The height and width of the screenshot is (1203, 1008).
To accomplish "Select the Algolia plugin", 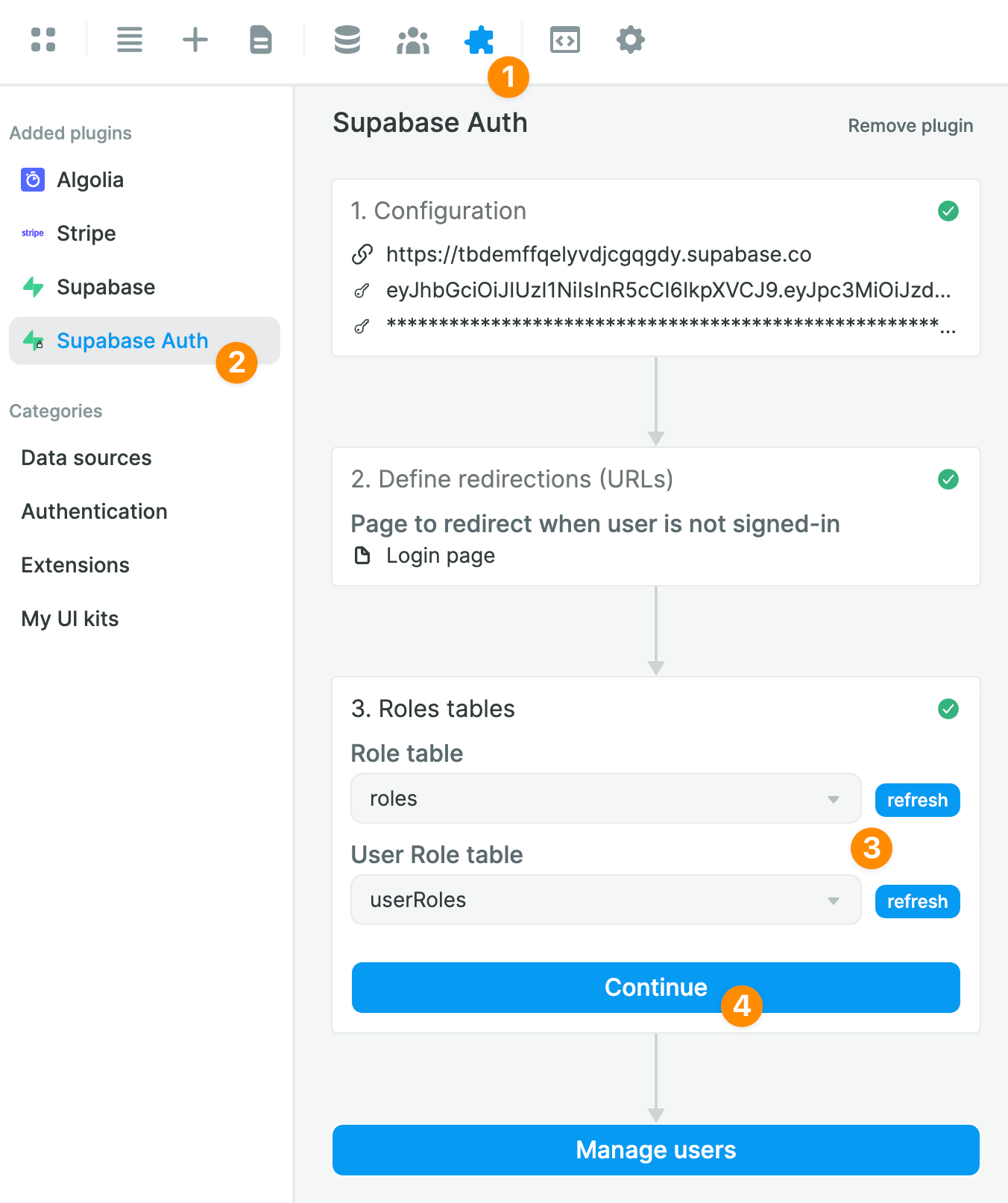I will pyautogui.click(x=89, y=180).
